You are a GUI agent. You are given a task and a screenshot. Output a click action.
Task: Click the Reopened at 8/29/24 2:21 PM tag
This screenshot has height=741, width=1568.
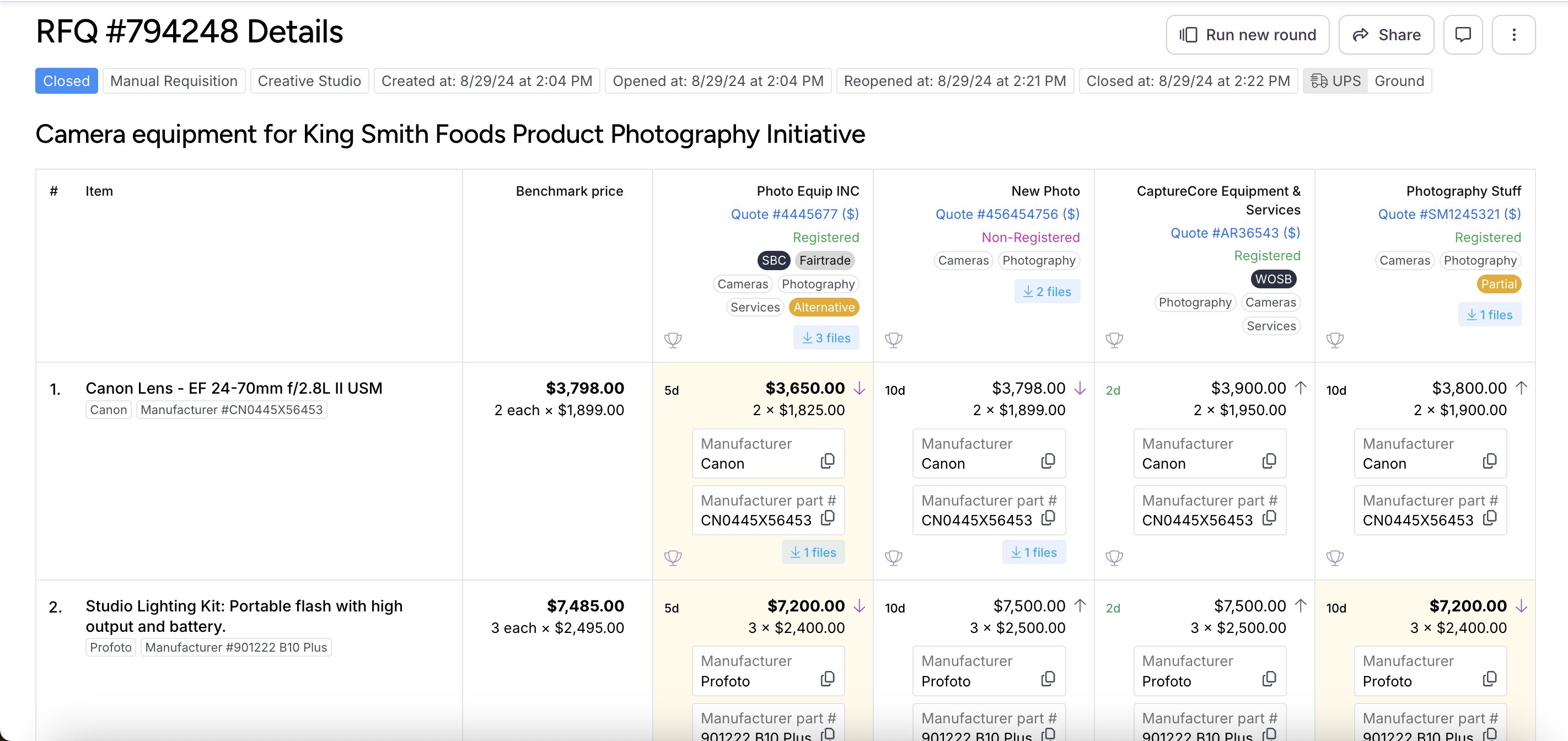(x=954, y=81)
